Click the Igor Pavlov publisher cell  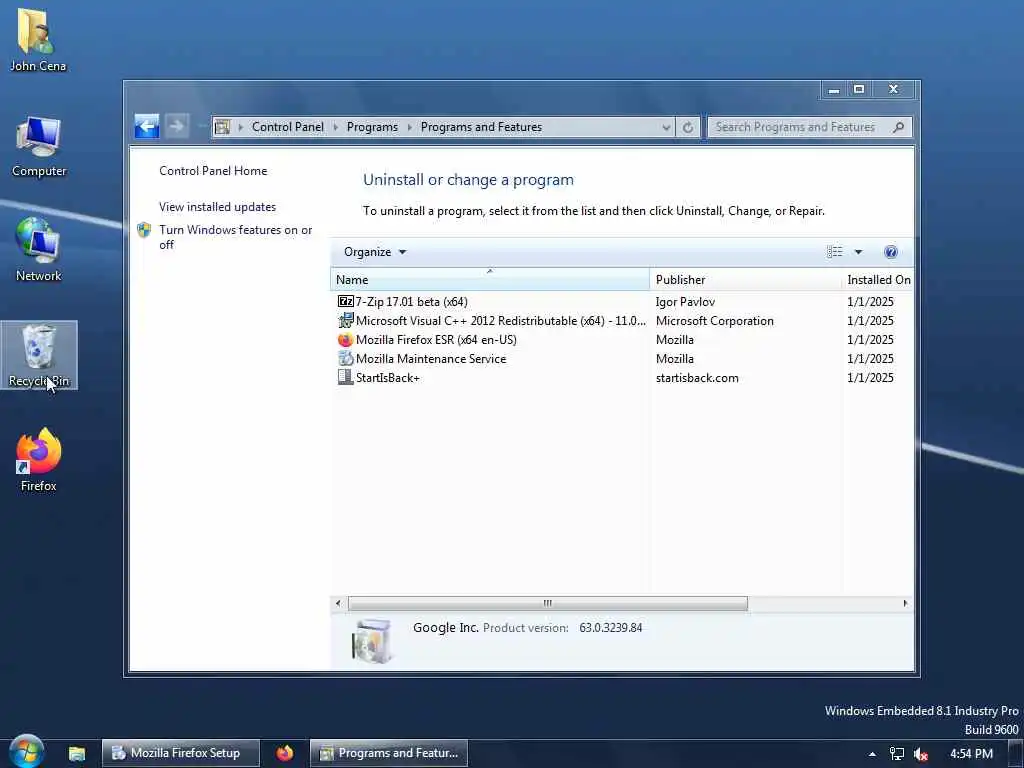(x=685, y=302)
